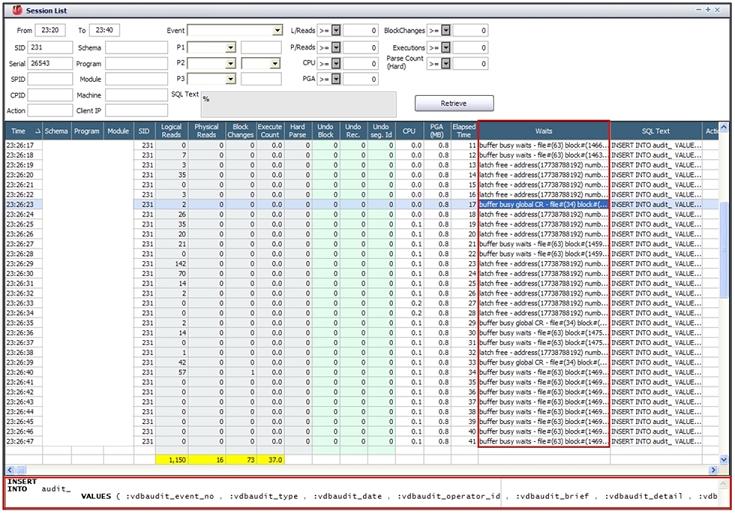Open the first P2 dropdown
The image size is (735, 514).
[x=230, y=63]
